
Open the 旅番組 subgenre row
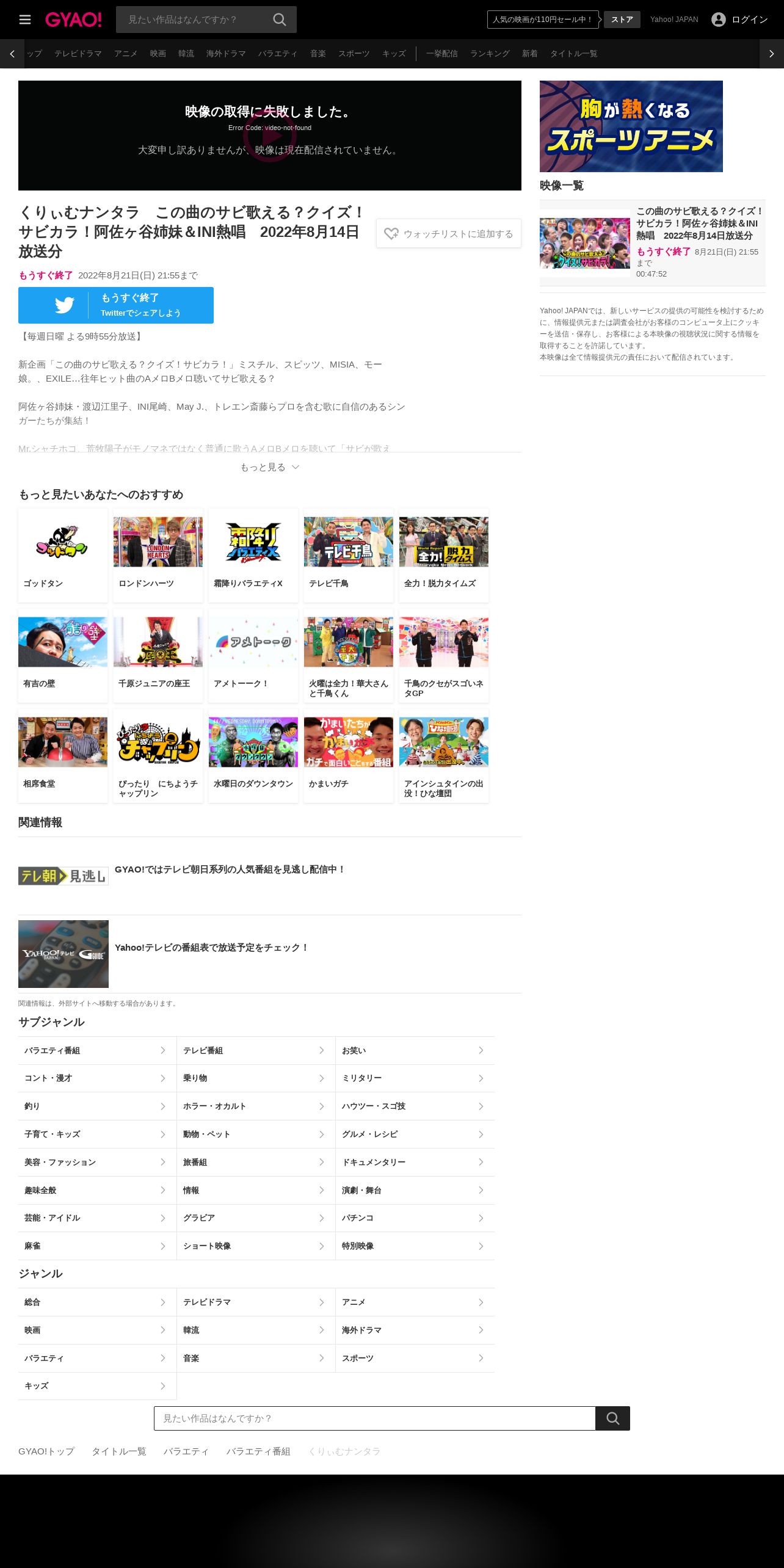256,1162
